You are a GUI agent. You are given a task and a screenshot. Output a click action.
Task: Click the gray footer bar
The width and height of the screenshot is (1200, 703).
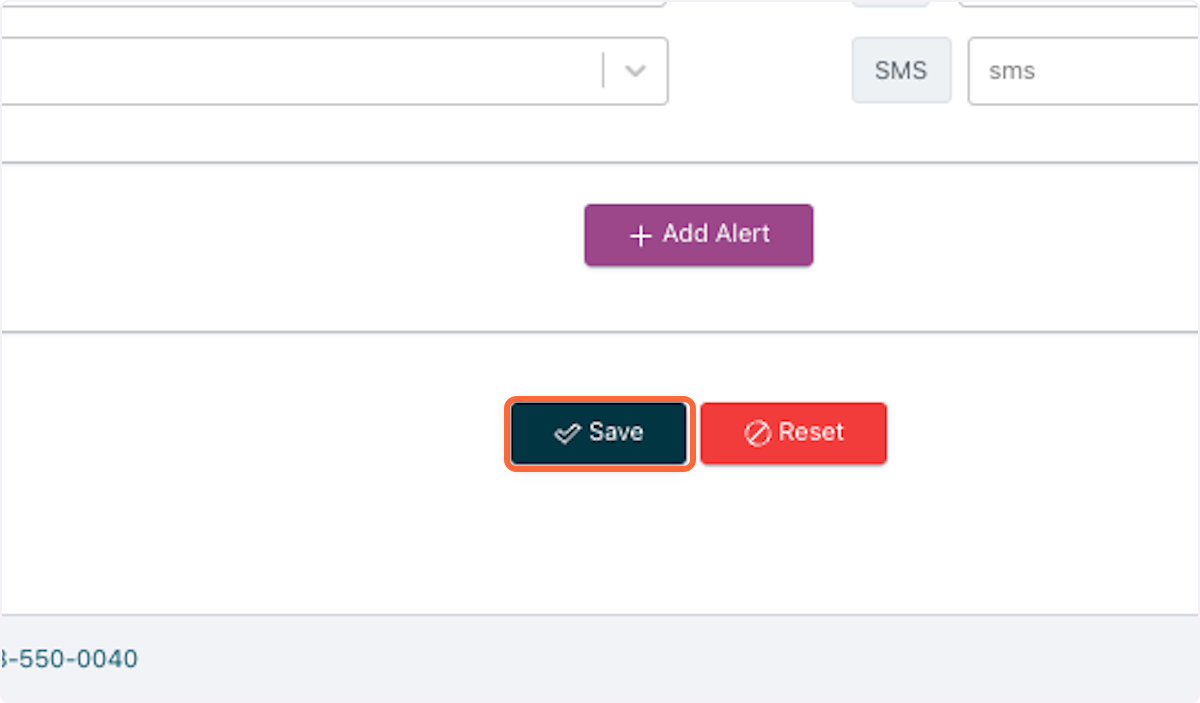click(600, 658)
